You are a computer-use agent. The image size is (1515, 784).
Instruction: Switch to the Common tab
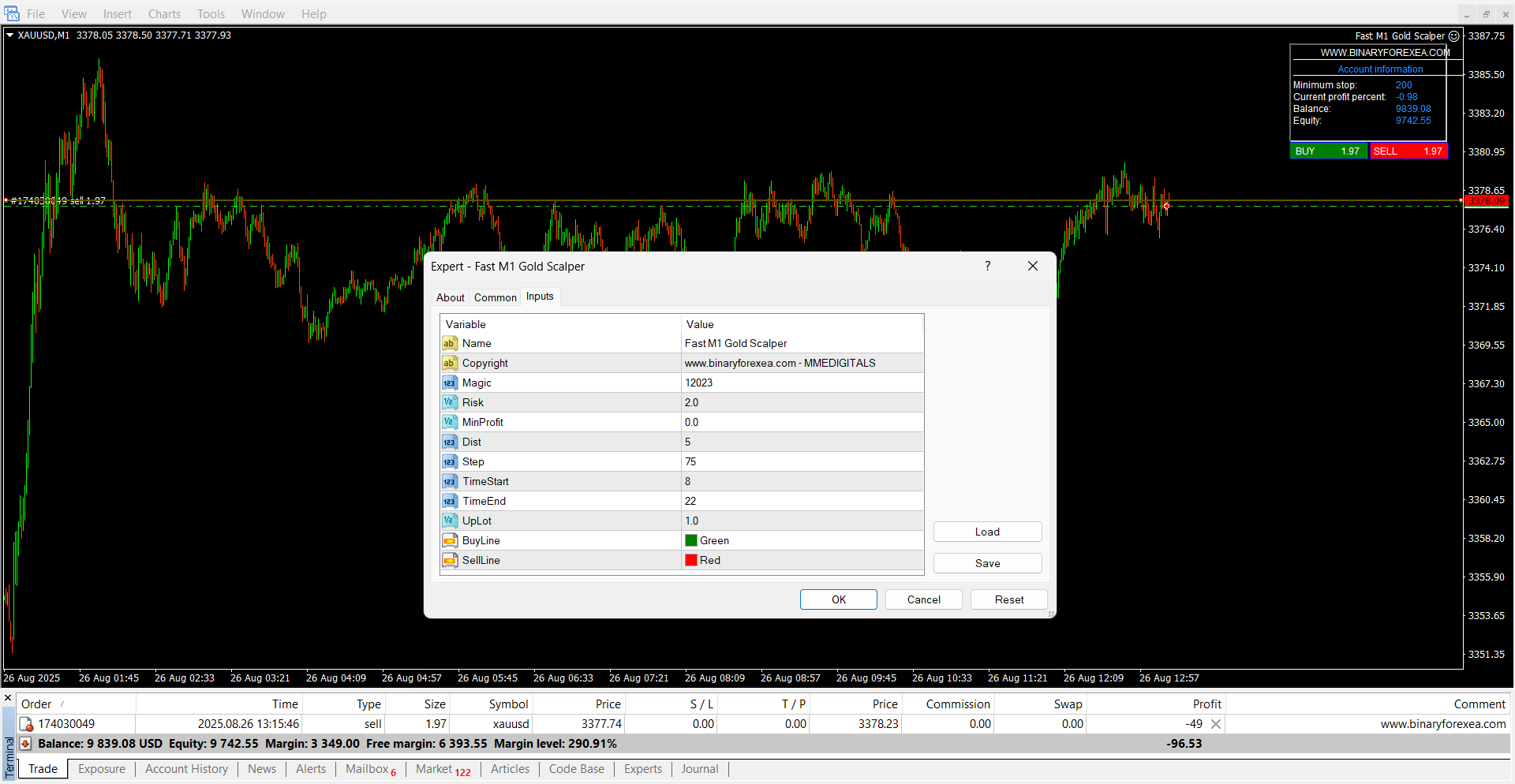point(495,297)
